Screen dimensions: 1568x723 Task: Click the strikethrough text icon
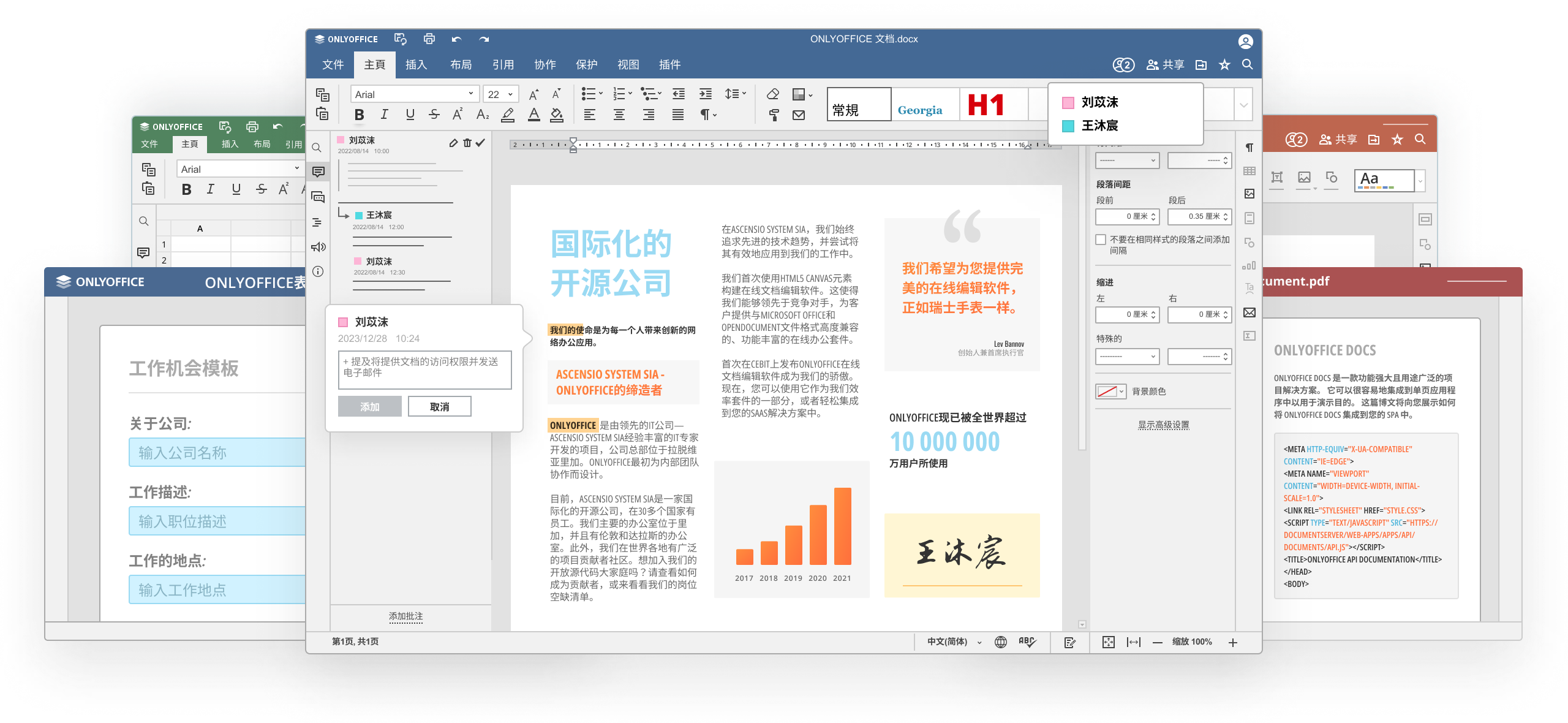(x=434, y=115)
